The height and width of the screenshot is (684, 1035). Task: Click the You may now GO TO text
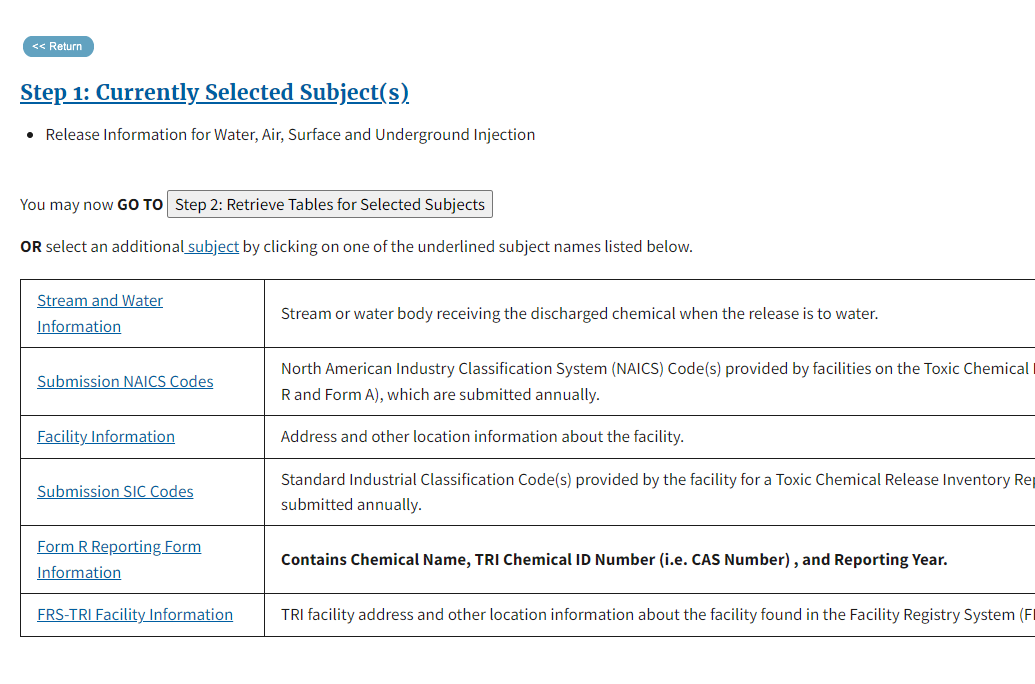pos(90,203)
